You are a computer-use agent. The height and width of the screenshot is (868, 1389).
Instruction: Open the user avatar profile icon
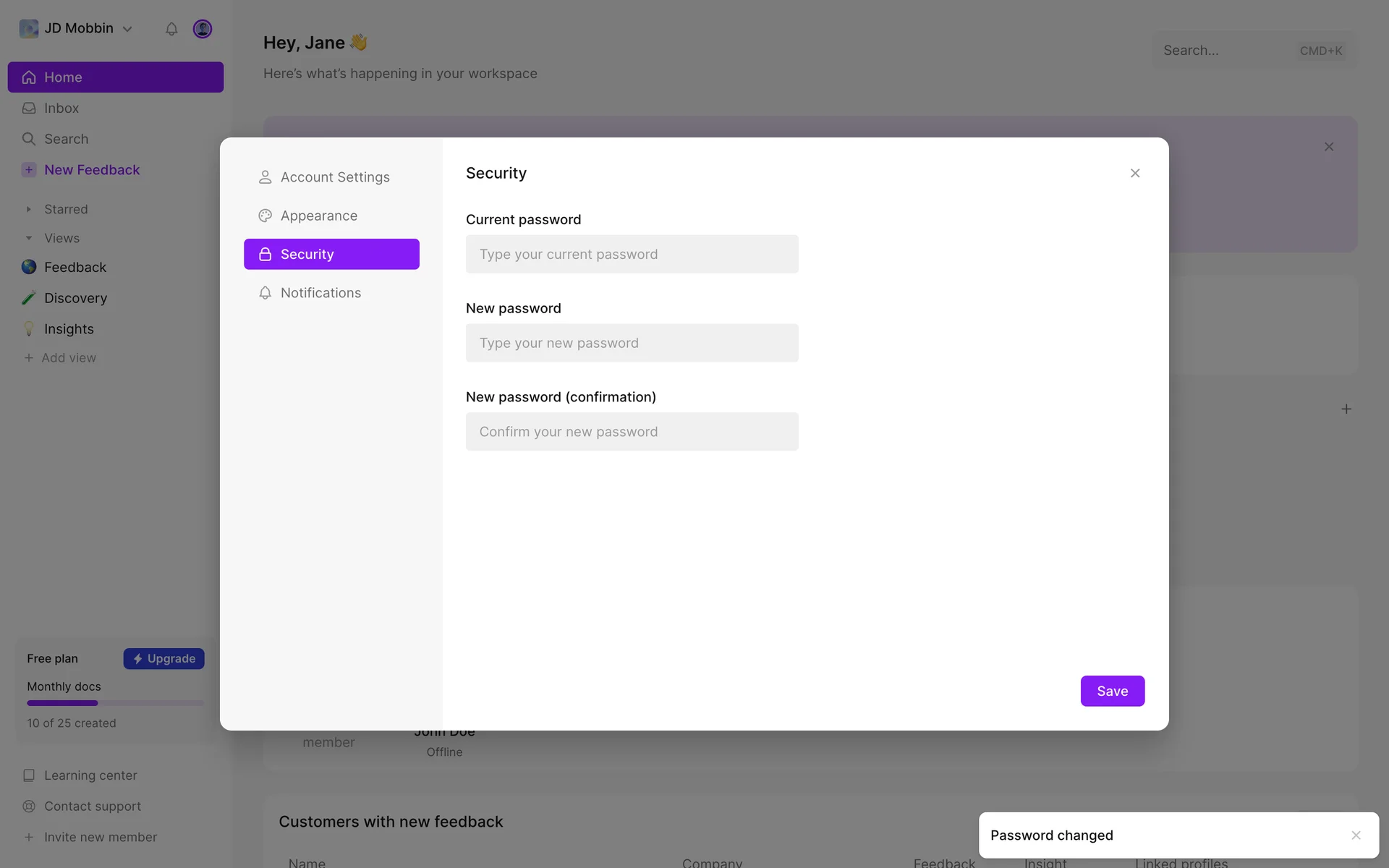(203, 29)
